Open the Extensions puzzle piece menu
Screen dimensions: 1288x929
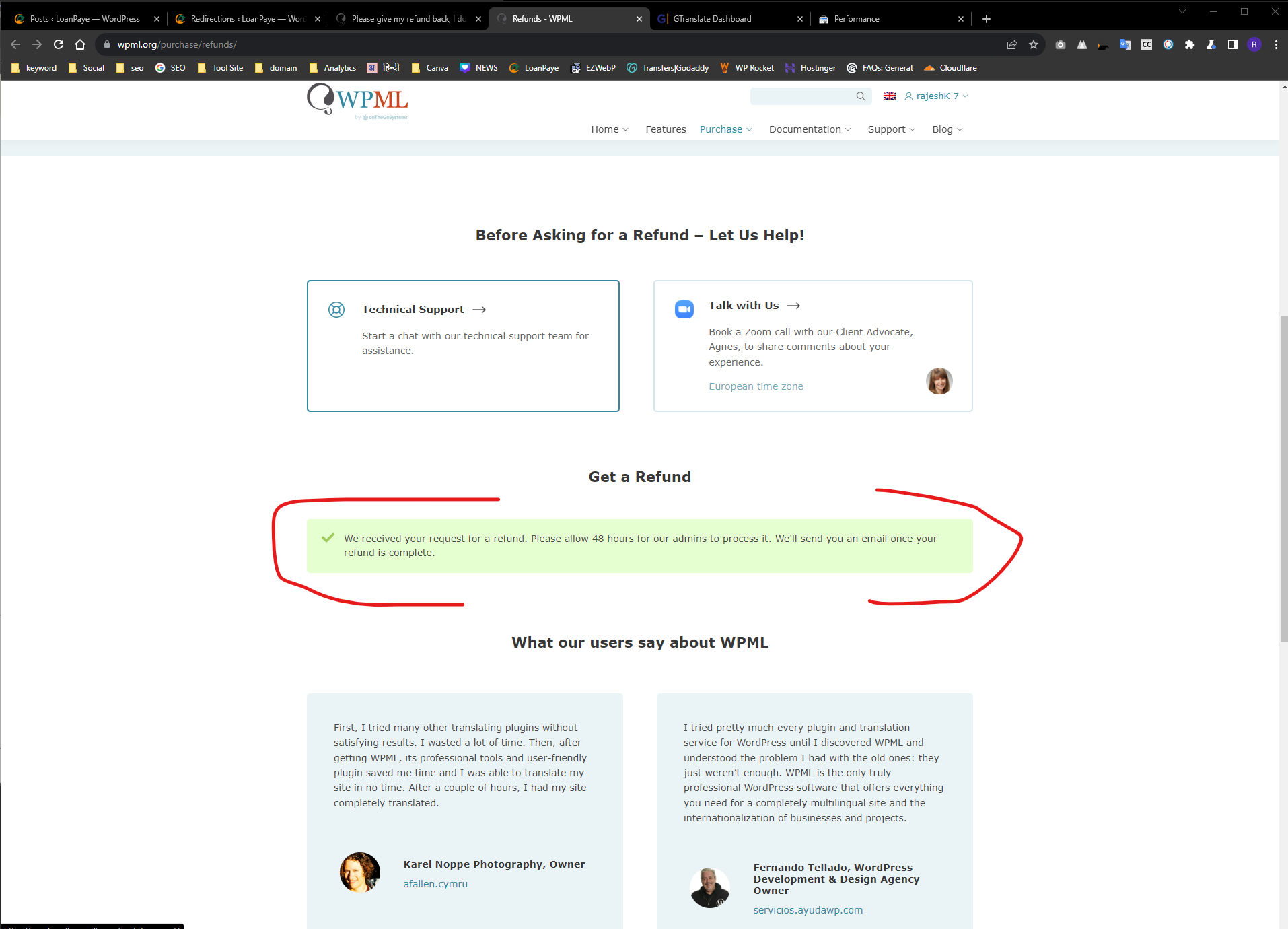(1190, 44)
